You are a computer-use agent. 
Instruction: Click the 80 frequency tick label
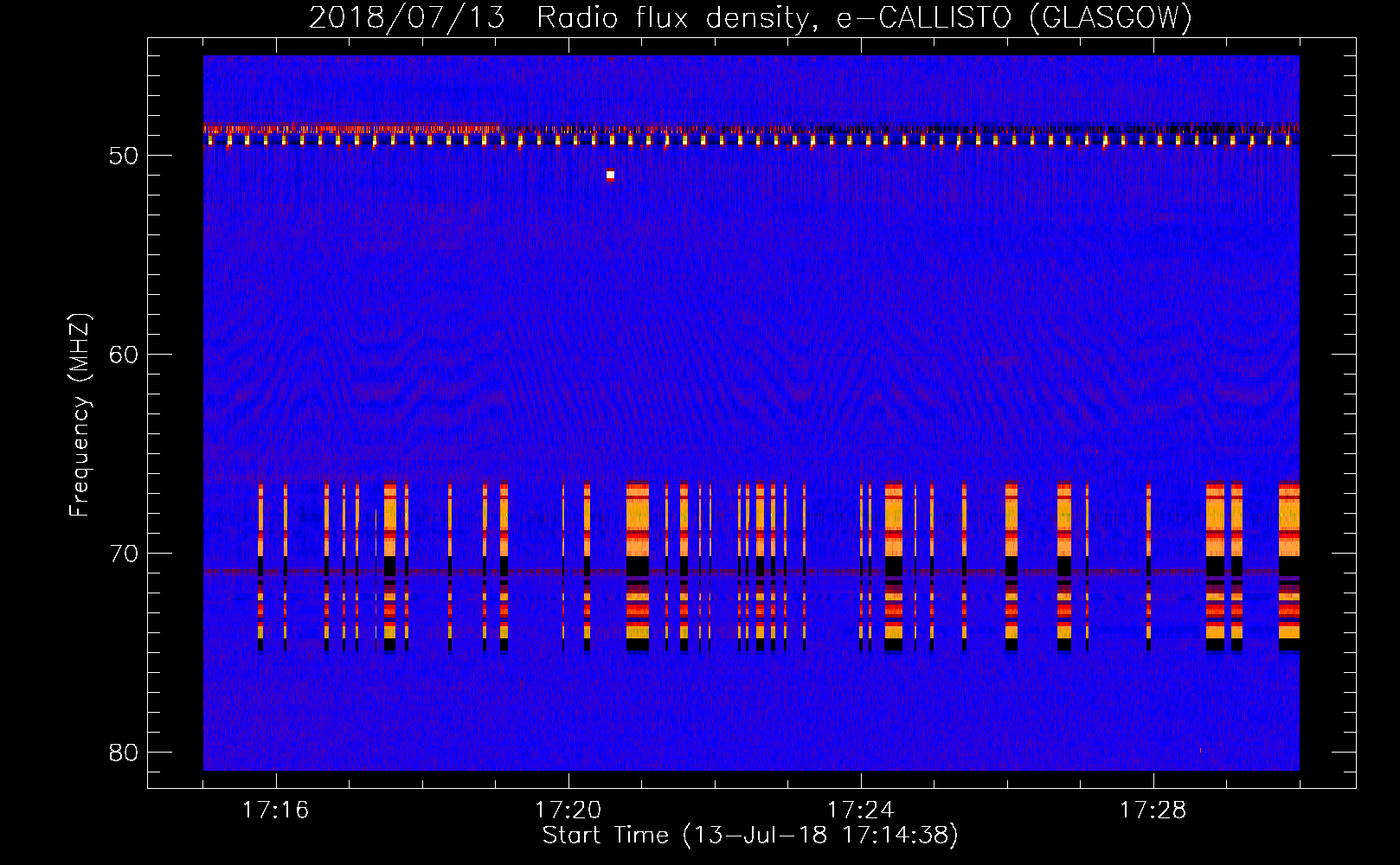point(124,753)
